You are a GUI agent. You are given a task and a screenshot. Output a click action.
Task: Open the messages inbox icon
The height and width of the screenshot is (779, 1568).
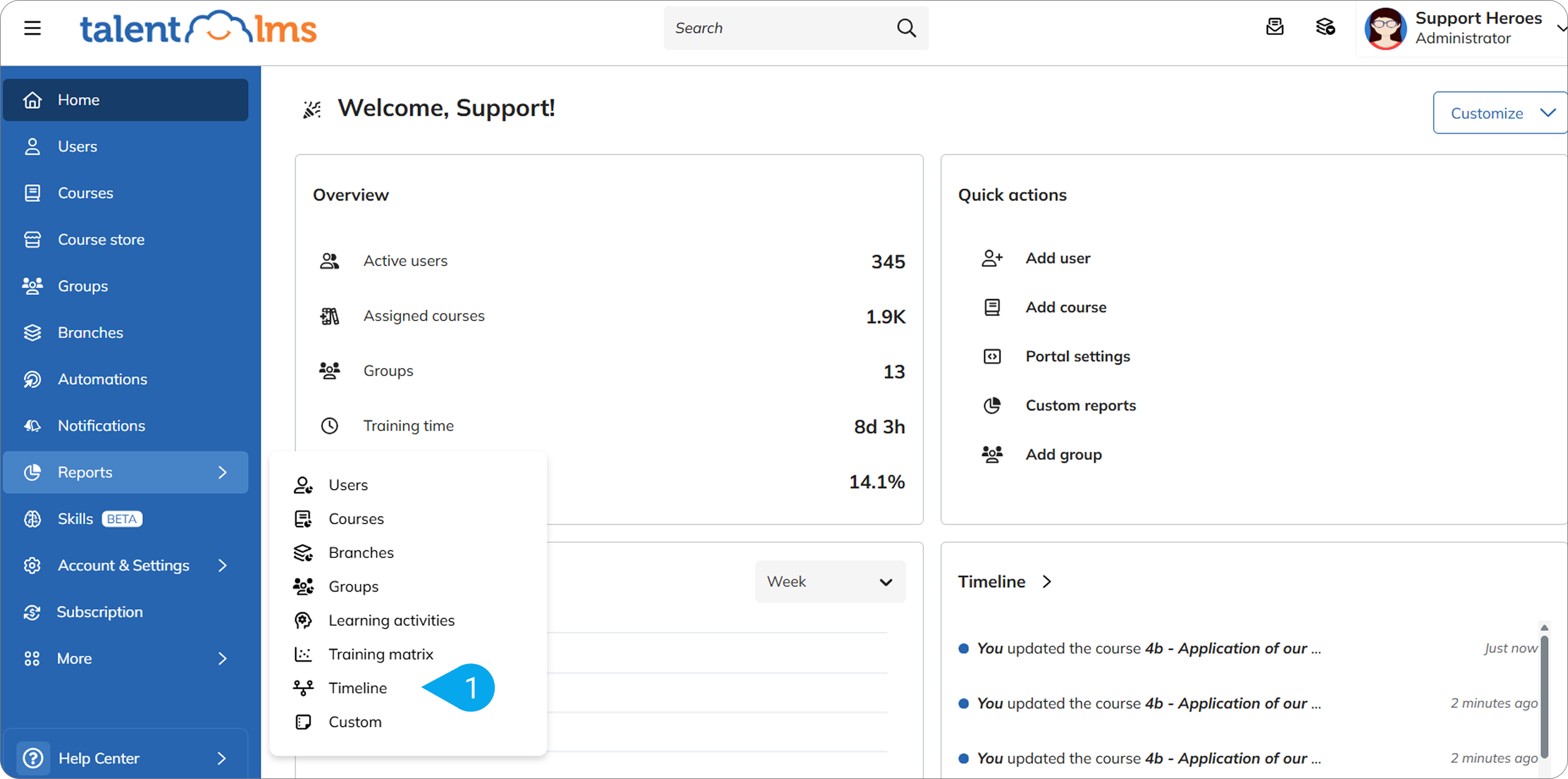1274,27
